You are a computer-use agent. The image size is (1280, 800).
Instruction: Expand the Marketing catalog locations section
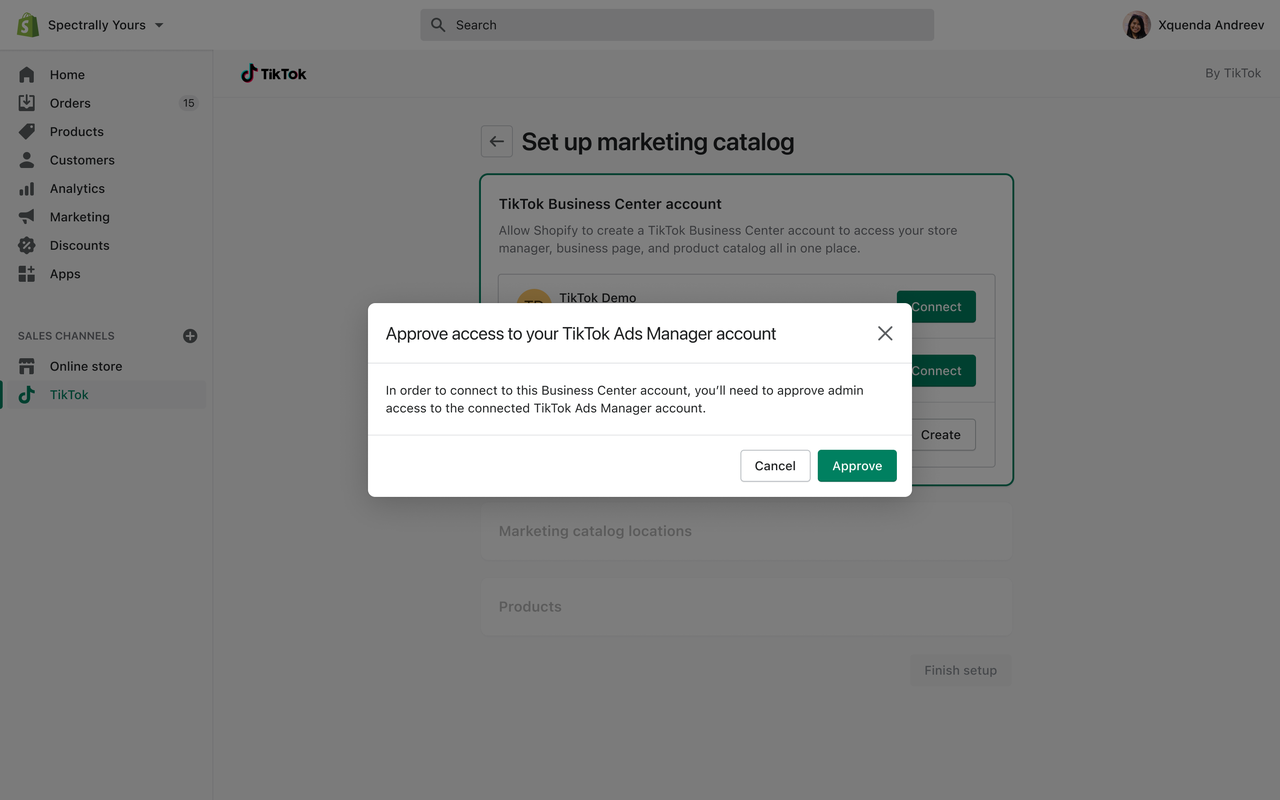pos(747,531)
